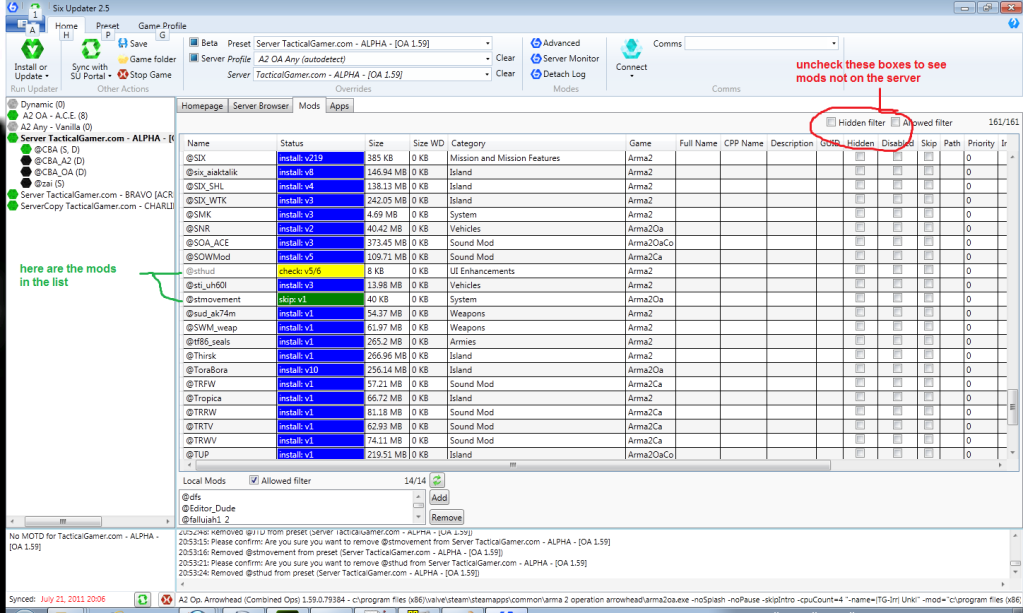Click the Remove local mod button
The image size is (1023, 613).
[446, 517]
